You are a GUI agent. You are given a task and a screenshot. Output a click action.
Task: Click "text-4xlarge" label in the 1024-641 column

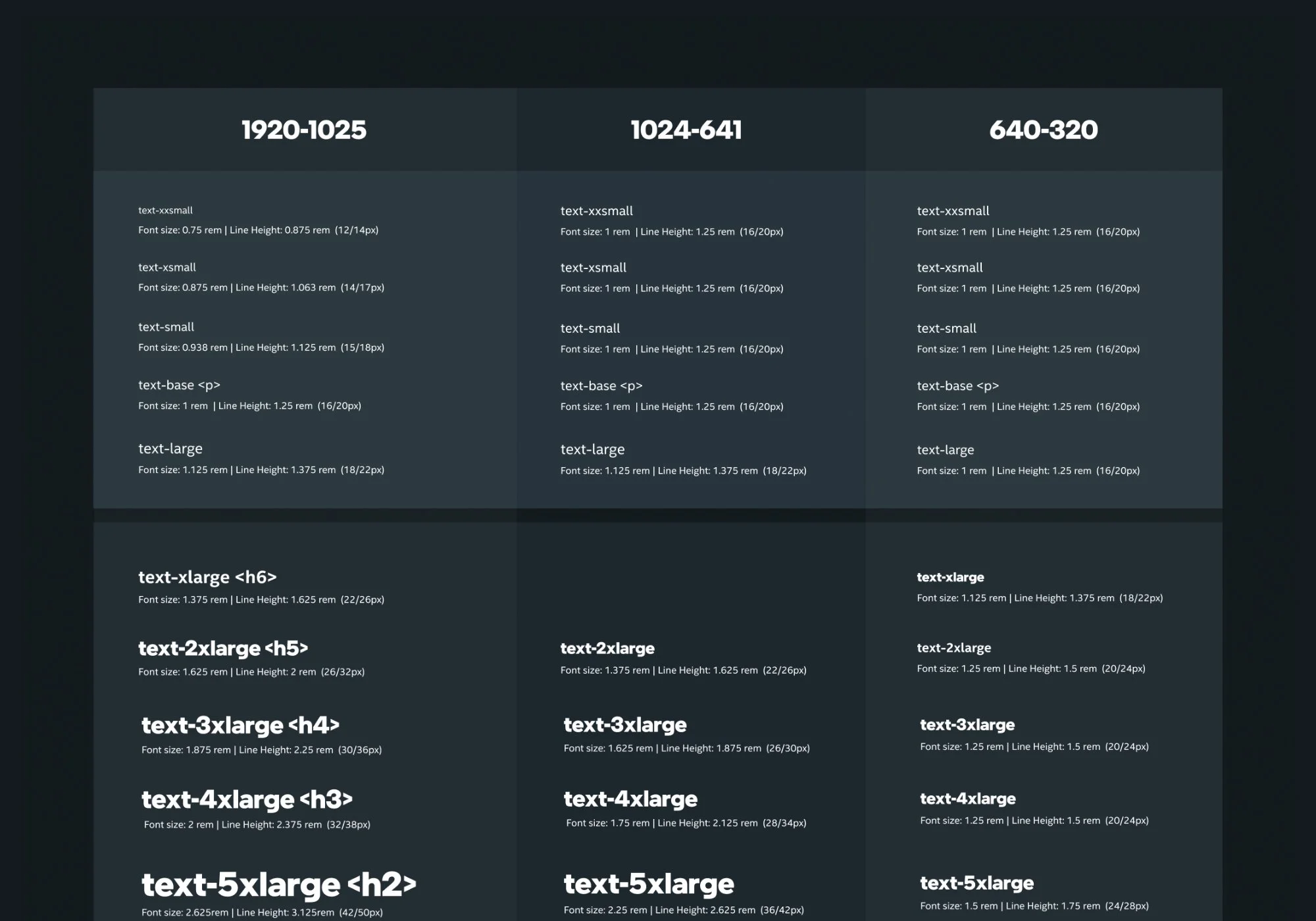(x=630, y=799)
